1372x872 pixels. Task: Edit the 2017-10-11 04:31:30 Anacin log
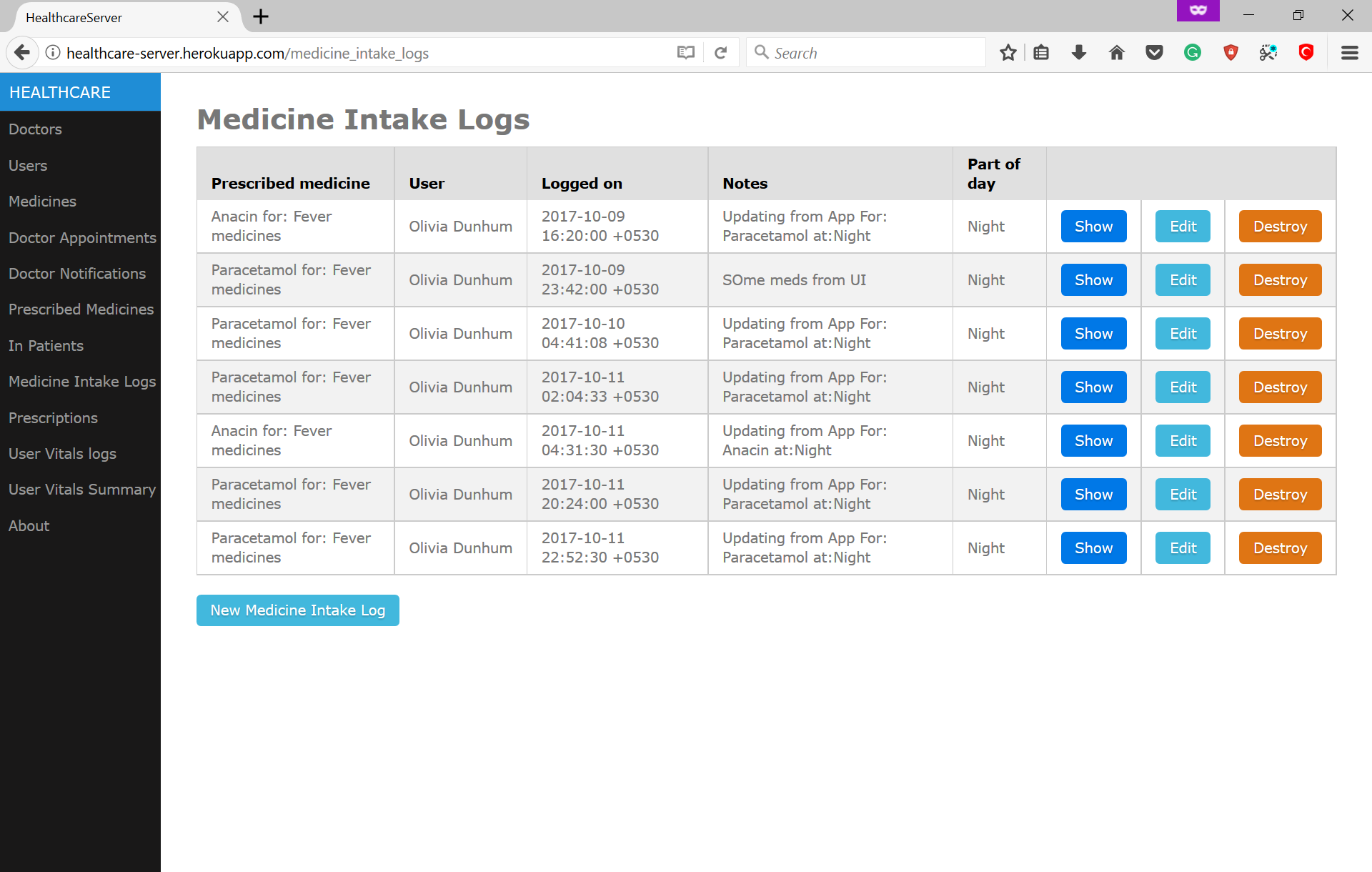point(1183,441)
